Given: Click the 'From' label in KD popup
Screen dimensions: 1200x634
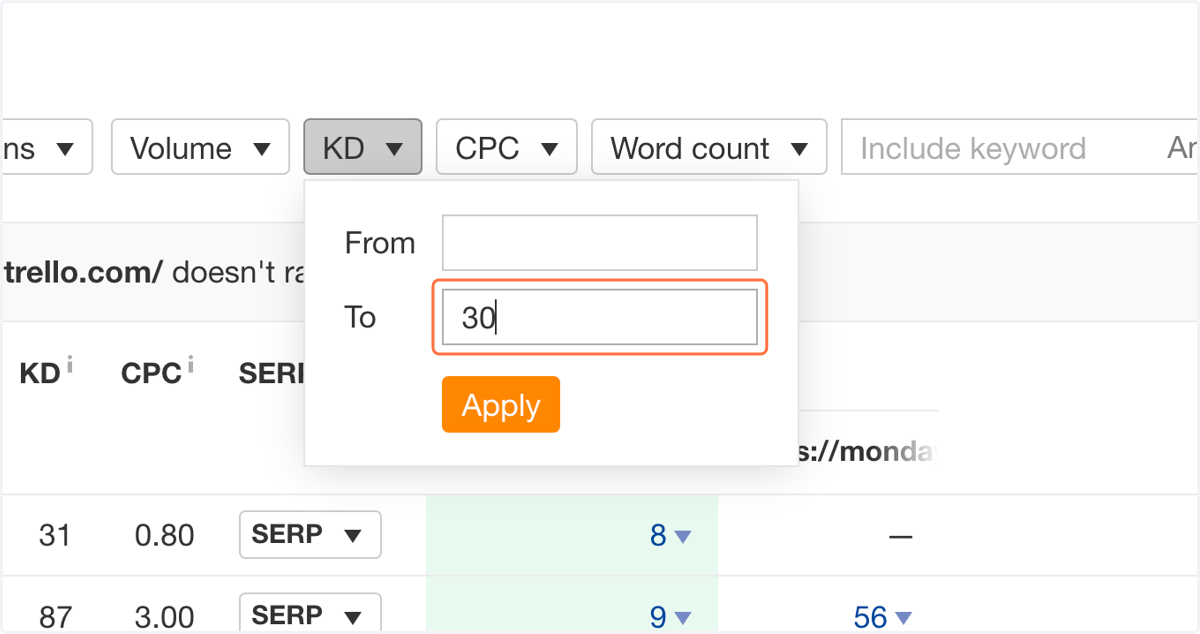Looking at the screenshot, I should 380,243.
